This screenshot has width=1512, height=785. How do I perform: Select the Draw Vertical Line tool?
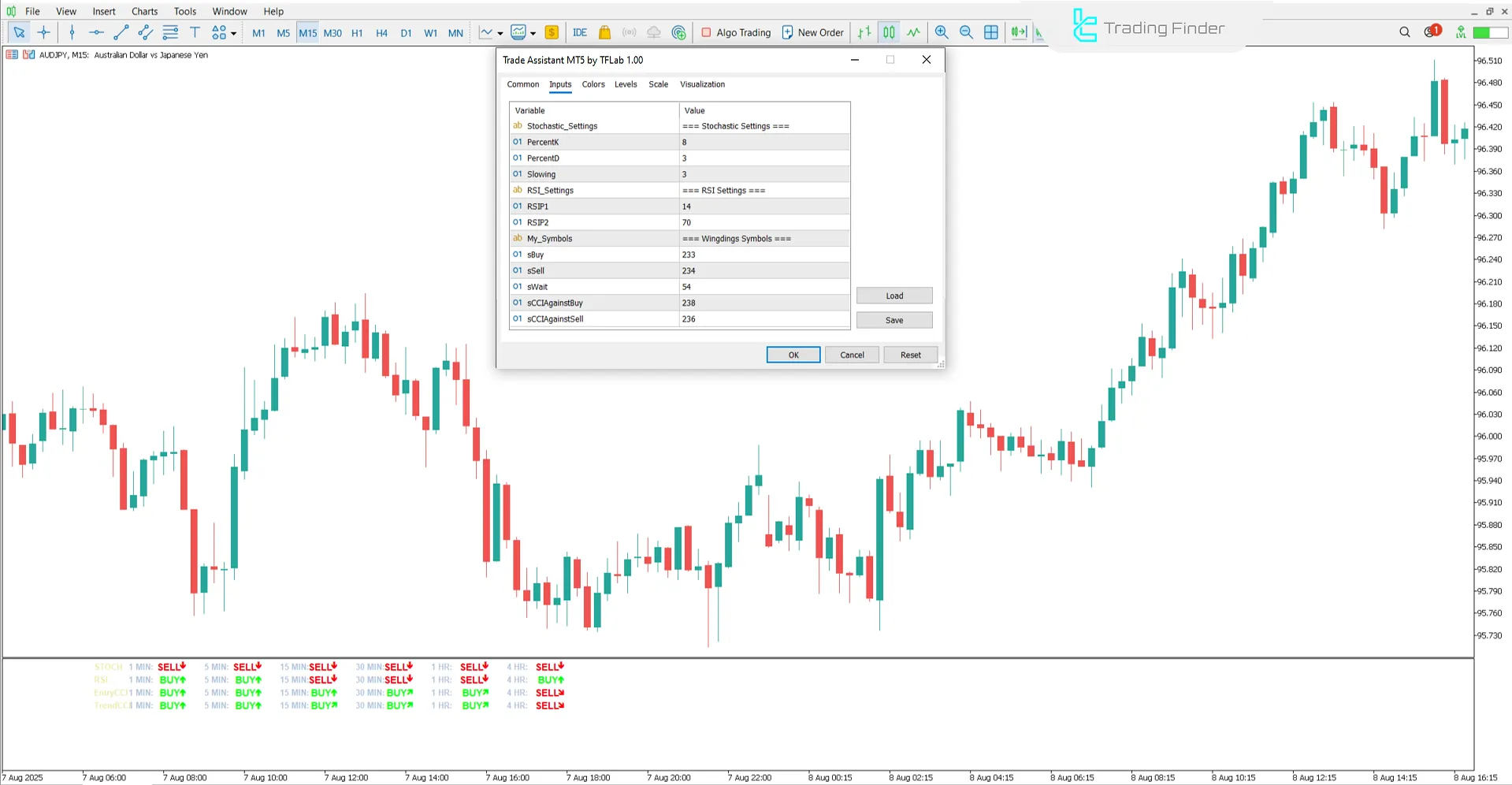coord(72,32)
